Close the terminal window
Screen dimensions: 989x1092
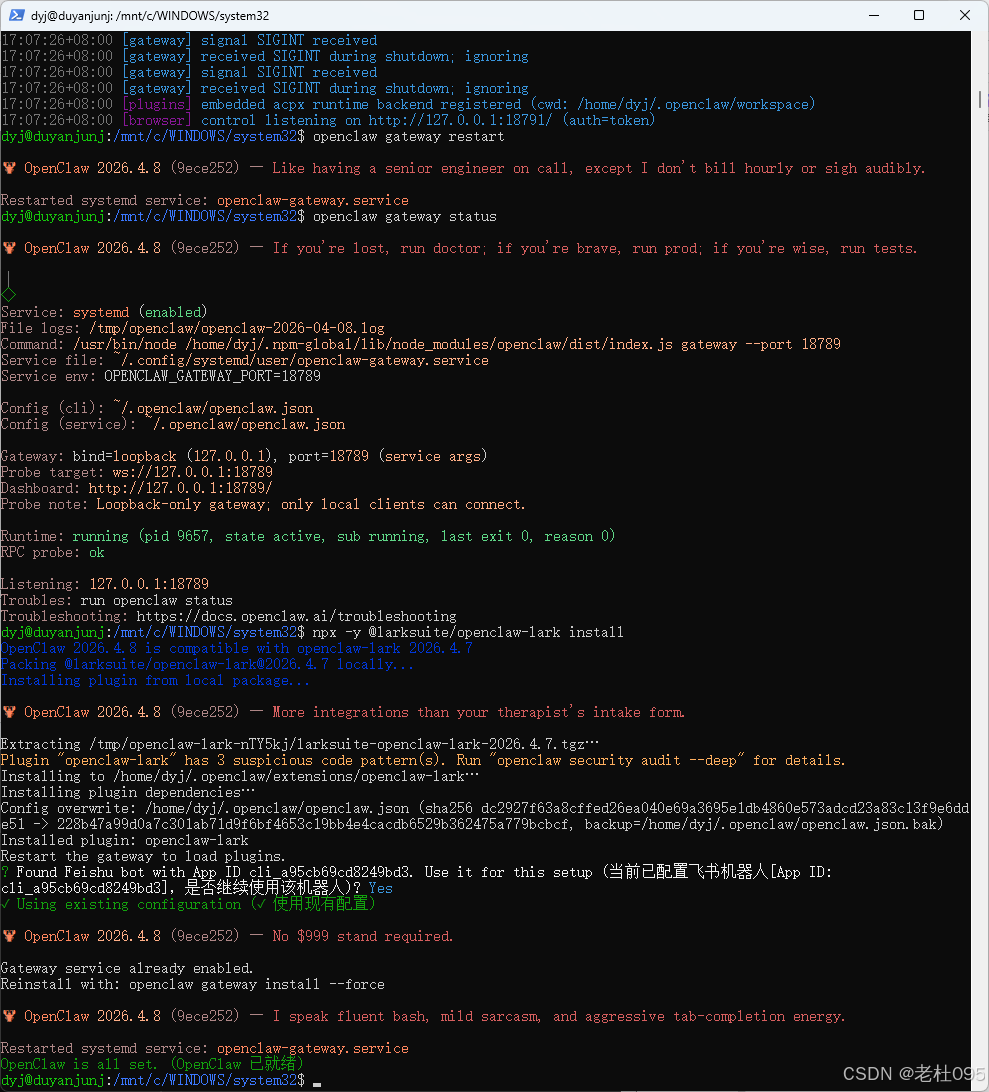(x=965, y=15)
